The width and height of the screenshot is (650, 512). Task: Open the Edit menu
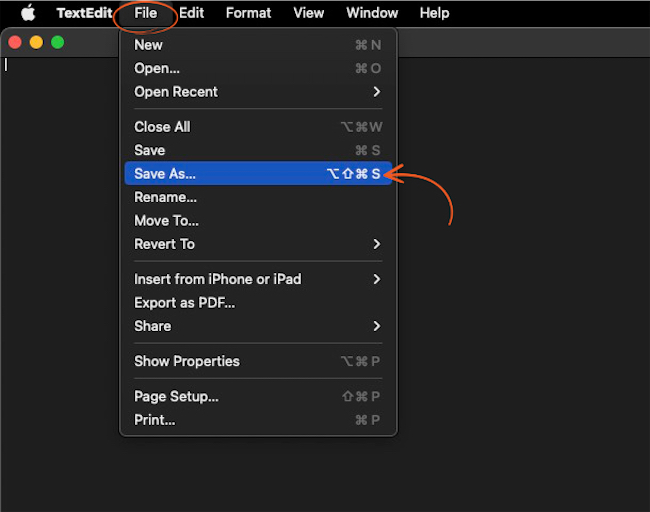[192, 13]
